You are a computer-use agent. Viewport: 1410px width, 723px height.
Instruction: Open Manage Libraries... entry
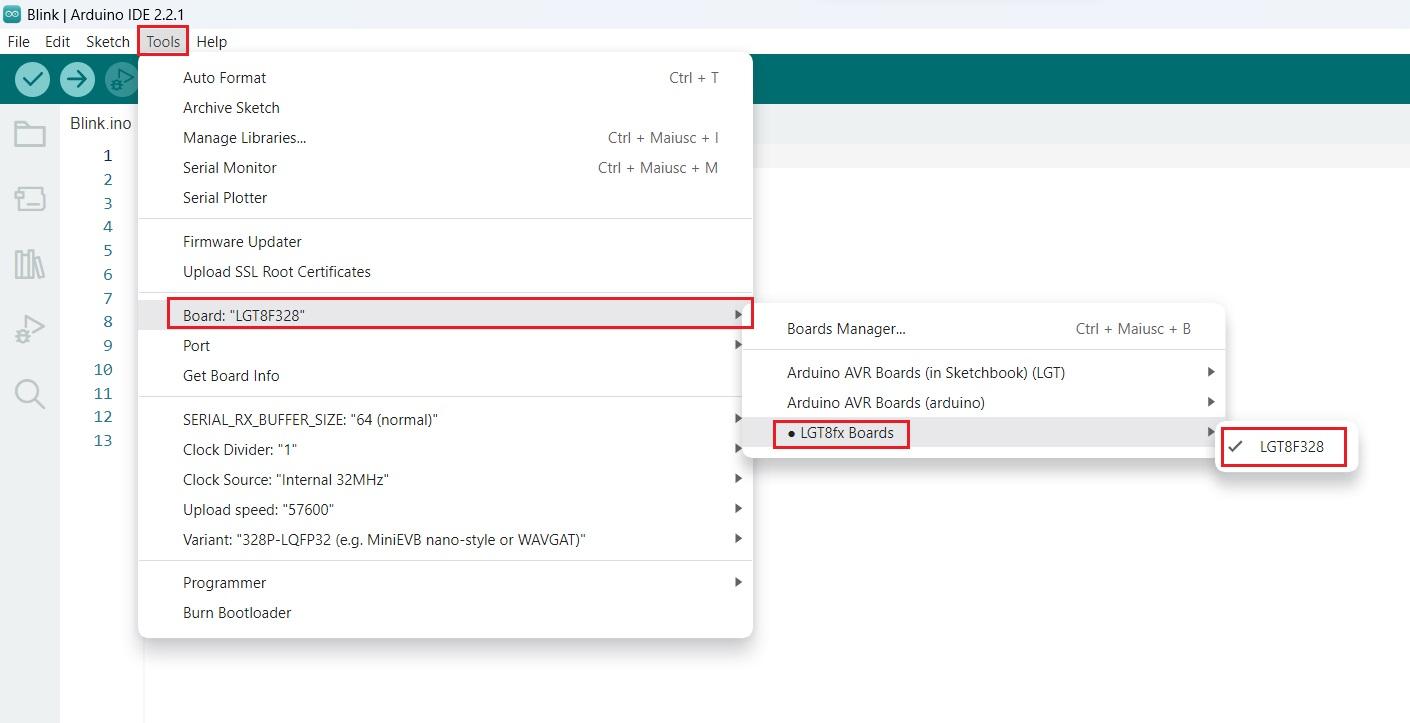click(445, 138)
